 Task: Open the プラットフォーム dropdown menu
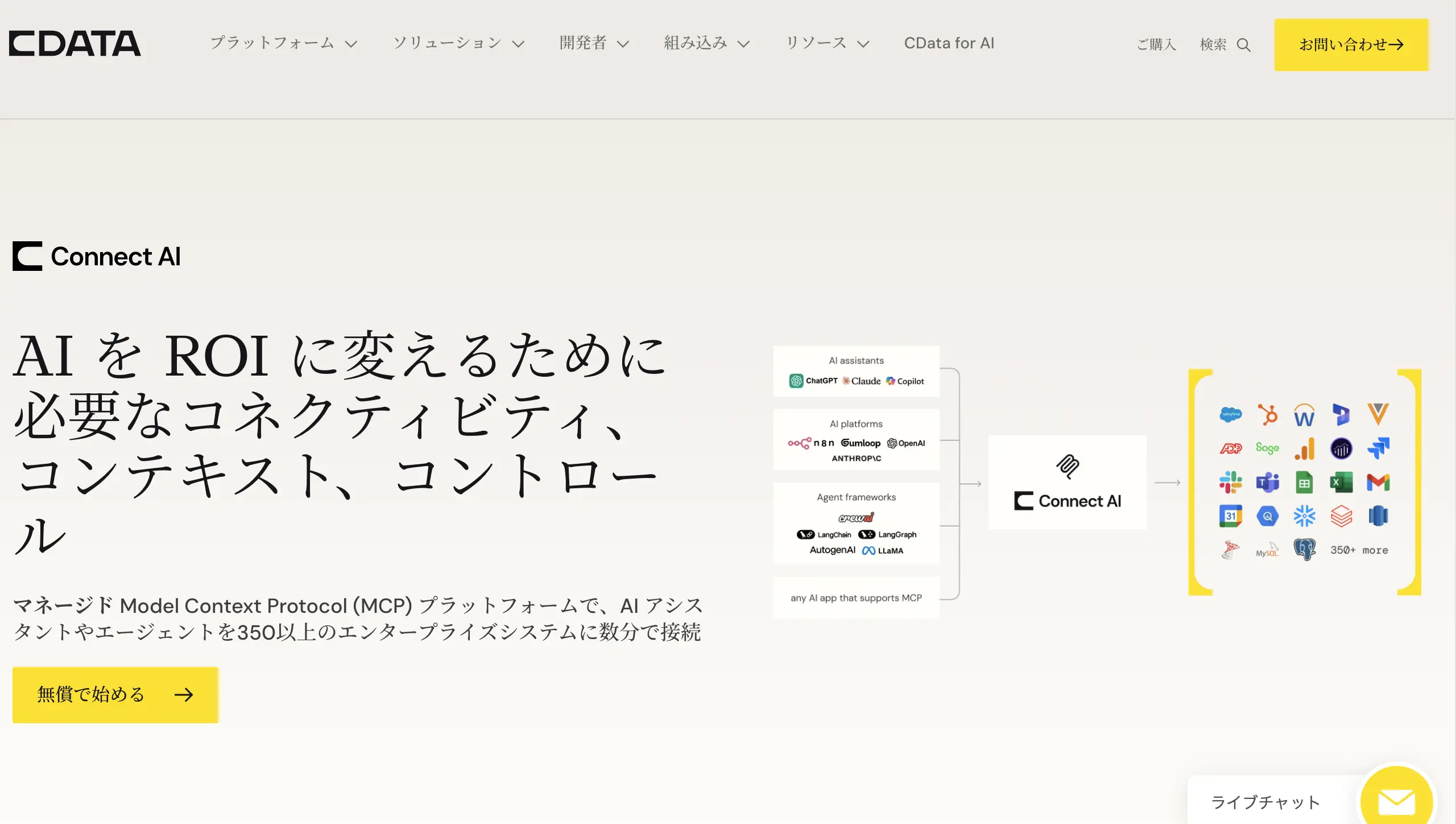[284, 43]
